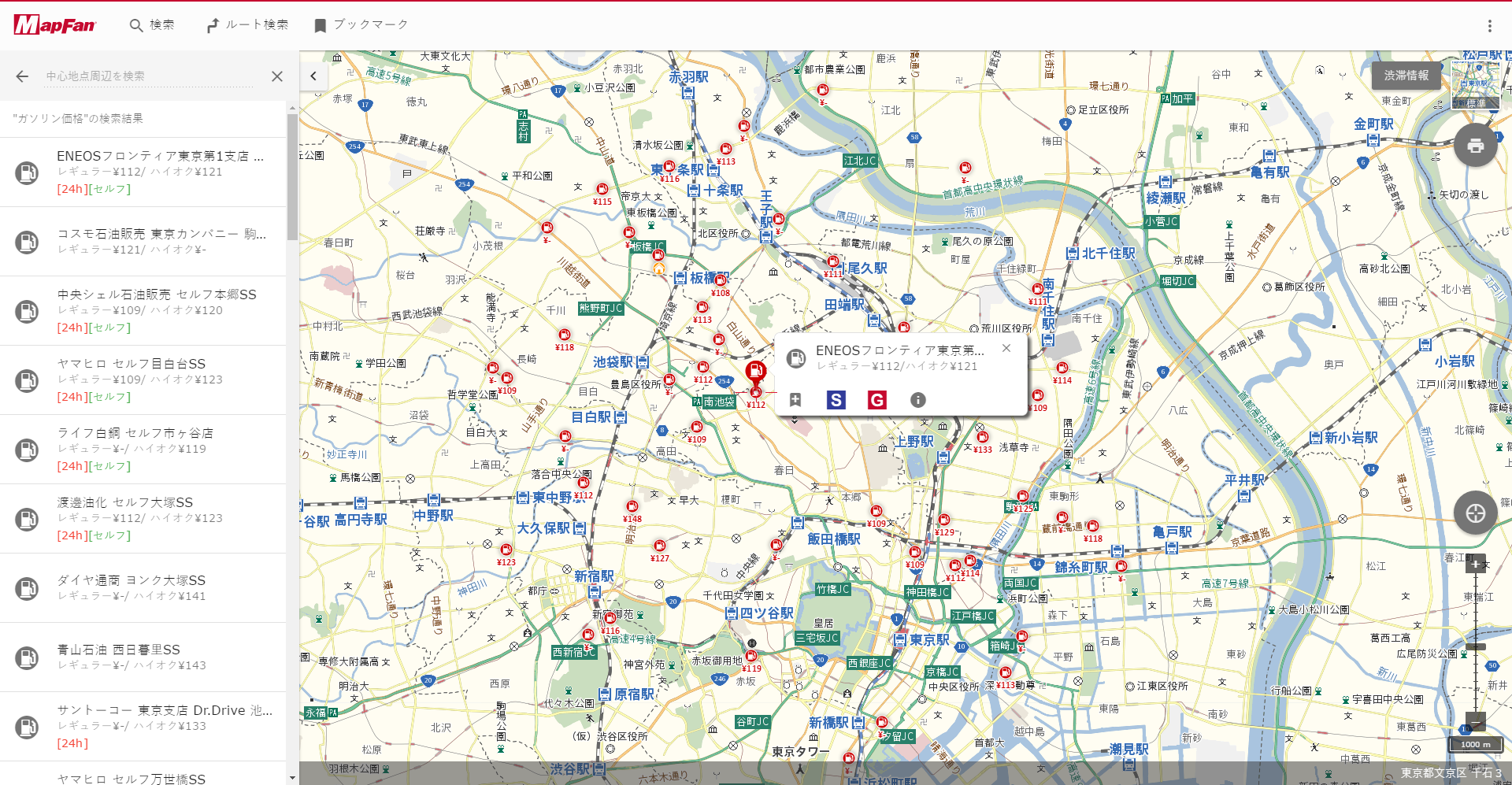Click gas station icon beside 青山石油 entry
The width and height of the screenshot is (1512, 785).
(x=27, y=657)
